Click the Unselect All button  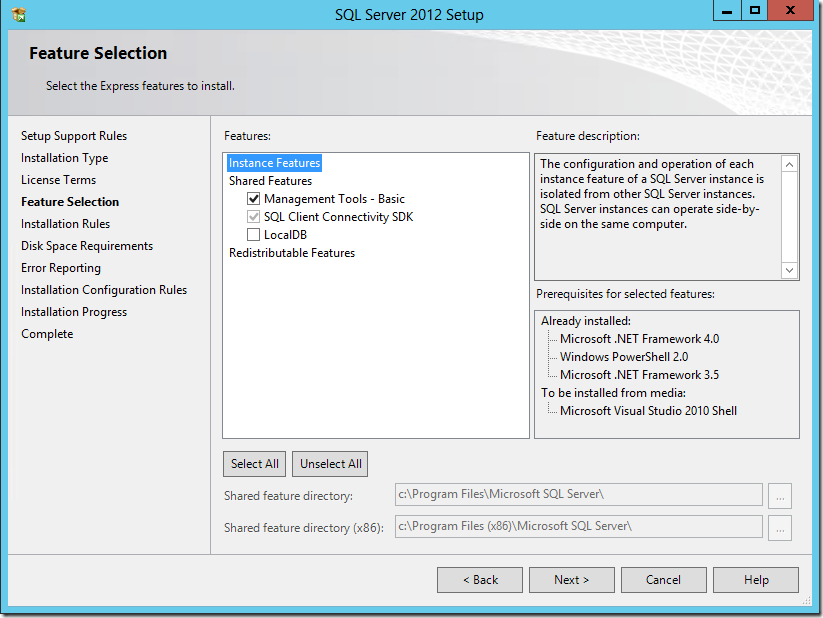tap(330, 464)
